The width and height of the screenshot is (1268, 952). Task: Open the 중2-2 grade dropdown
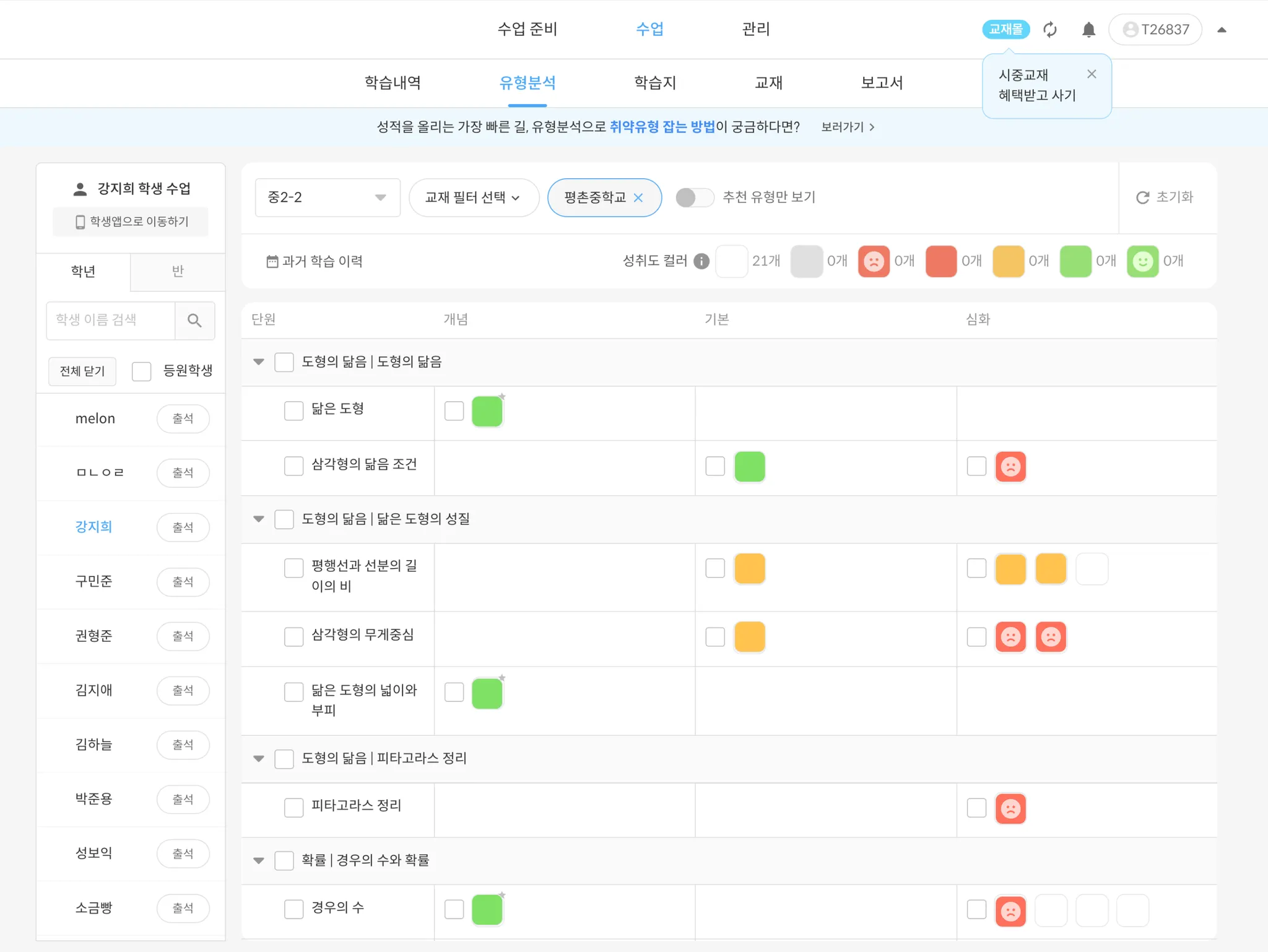click(x=327, y=197)
